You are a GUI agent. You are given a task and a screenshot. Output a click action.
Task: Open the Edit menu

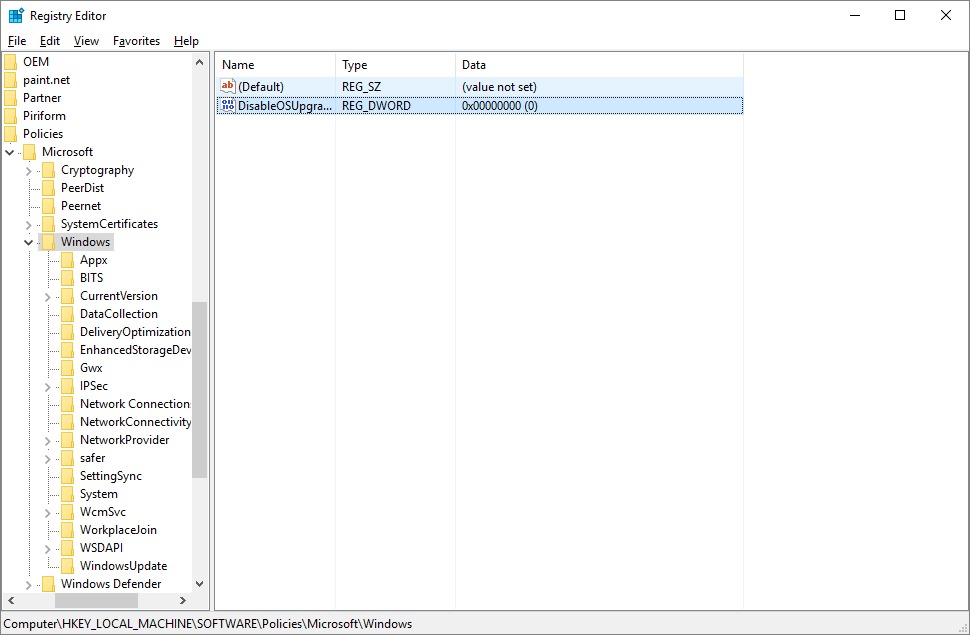coord(50,41)
